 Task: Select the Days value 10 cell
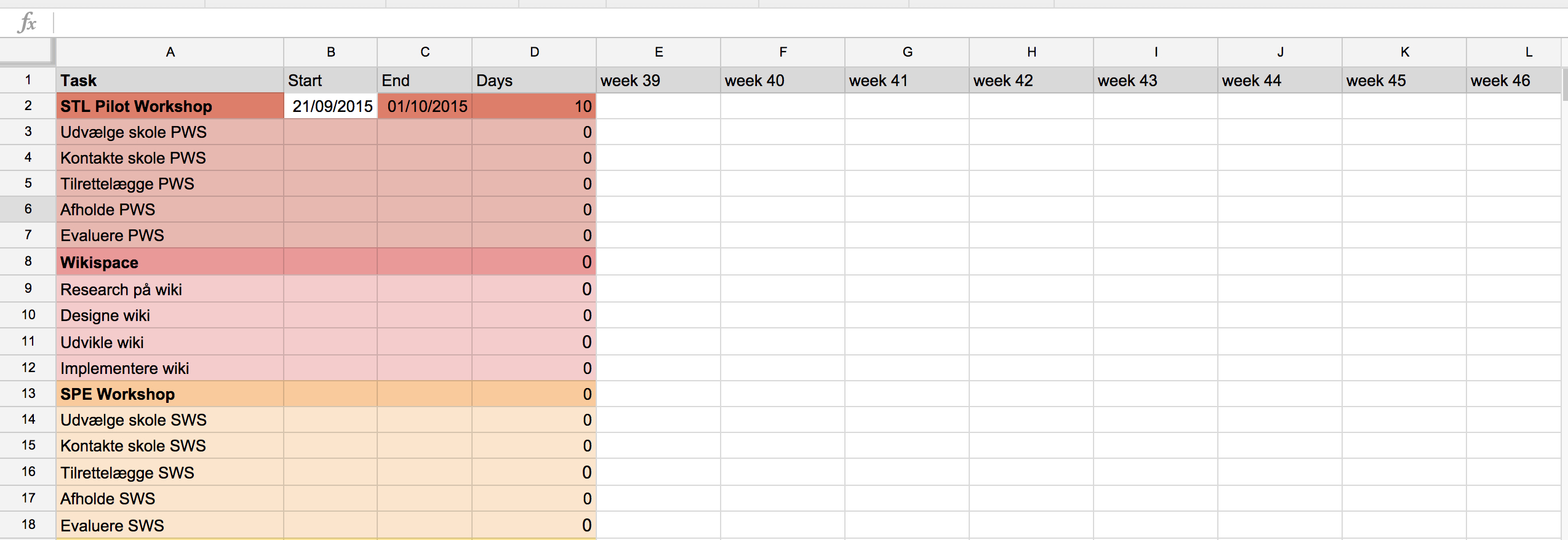pos(534,106)
